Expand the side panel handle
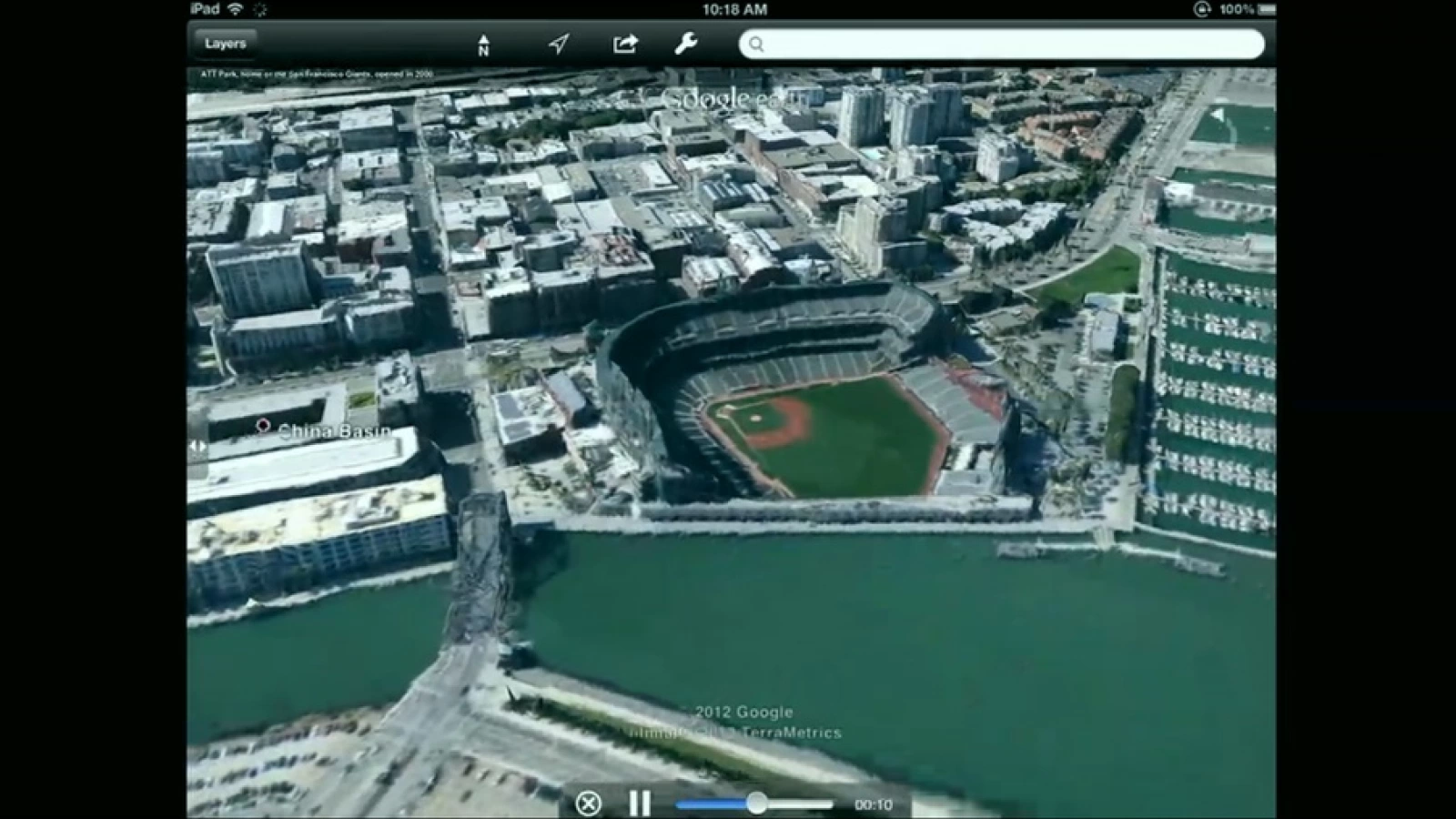 pyautogui.click(x=197, y=446)
